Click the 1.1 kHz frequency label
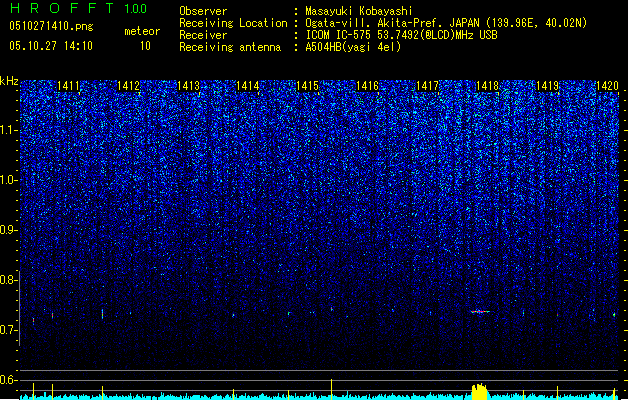Image resolution: width=629 pixels, height=400 pixels. click(9, 130)
